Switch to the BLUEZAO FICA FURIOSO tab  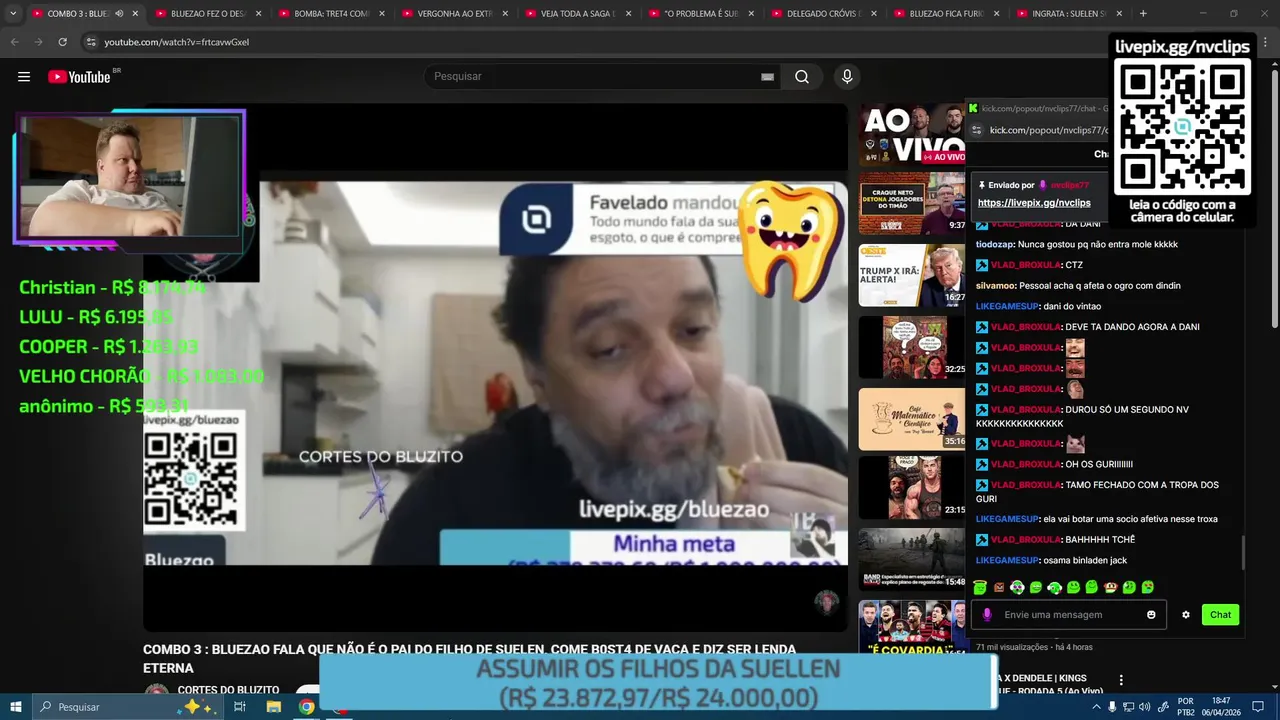946,14
